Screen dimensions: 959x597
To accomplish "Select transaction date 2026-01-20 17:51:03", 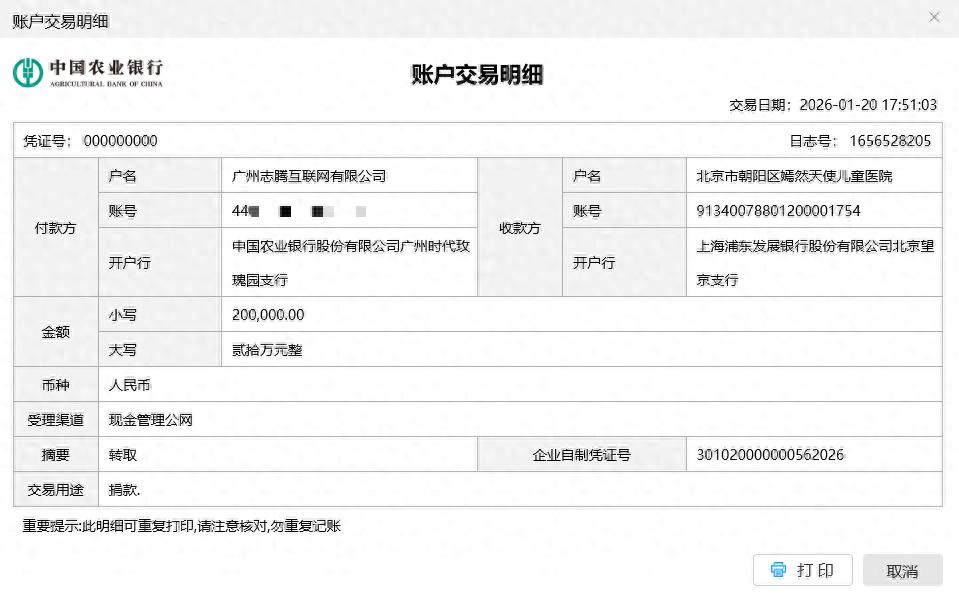I will tap(868, 105).
